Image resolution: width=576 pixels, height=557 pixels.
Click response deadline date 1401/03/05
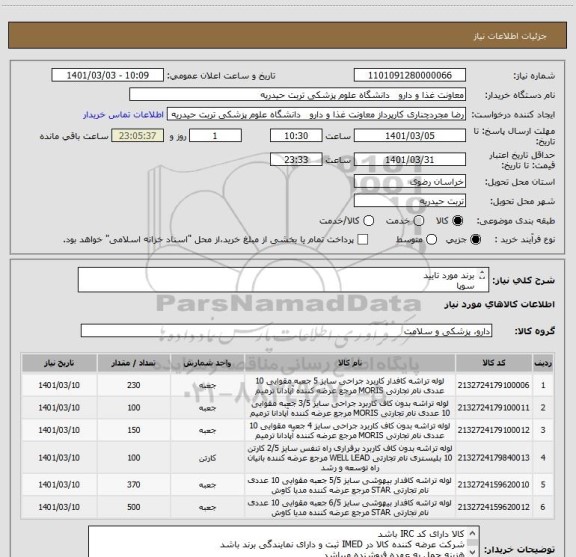410,136
